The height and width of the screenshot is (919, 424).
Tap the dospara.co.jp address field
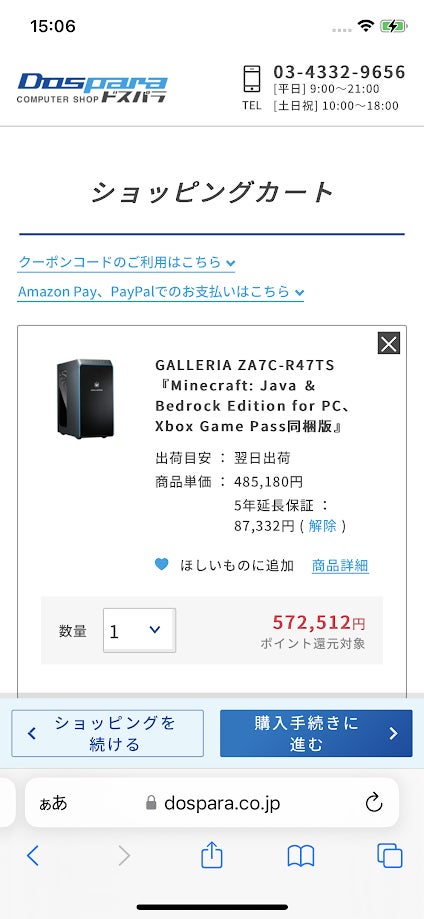tap(212, 803)
